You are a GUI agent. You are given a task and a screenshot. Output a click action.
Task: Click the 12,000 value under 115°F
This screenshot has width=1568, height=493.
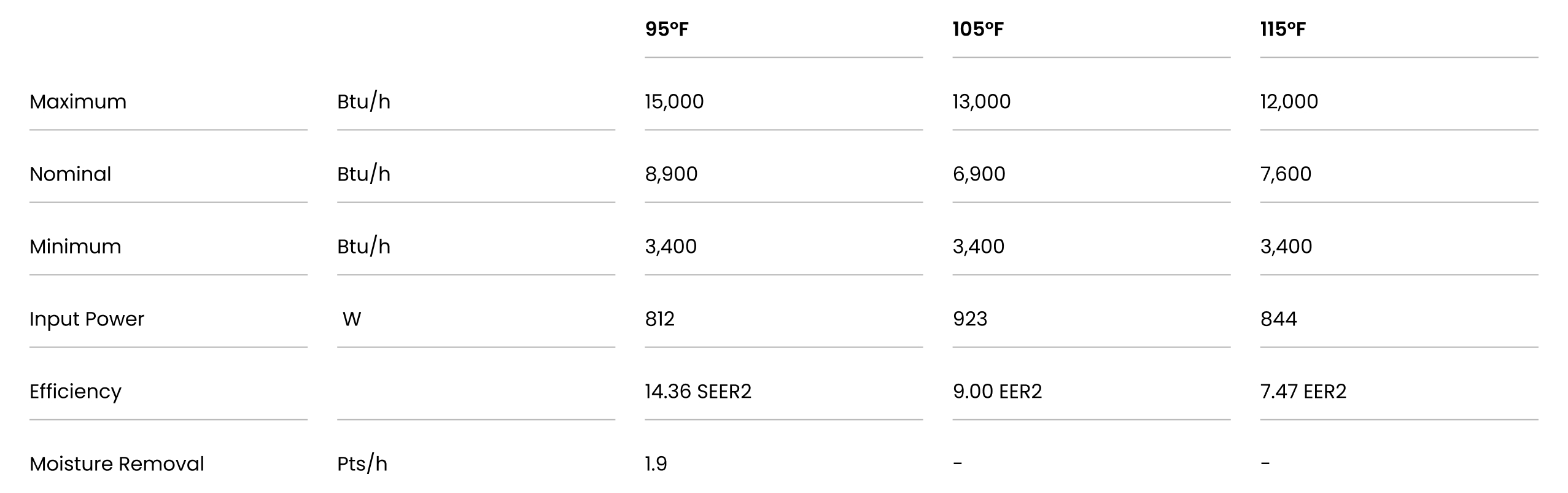(1289, 101)
